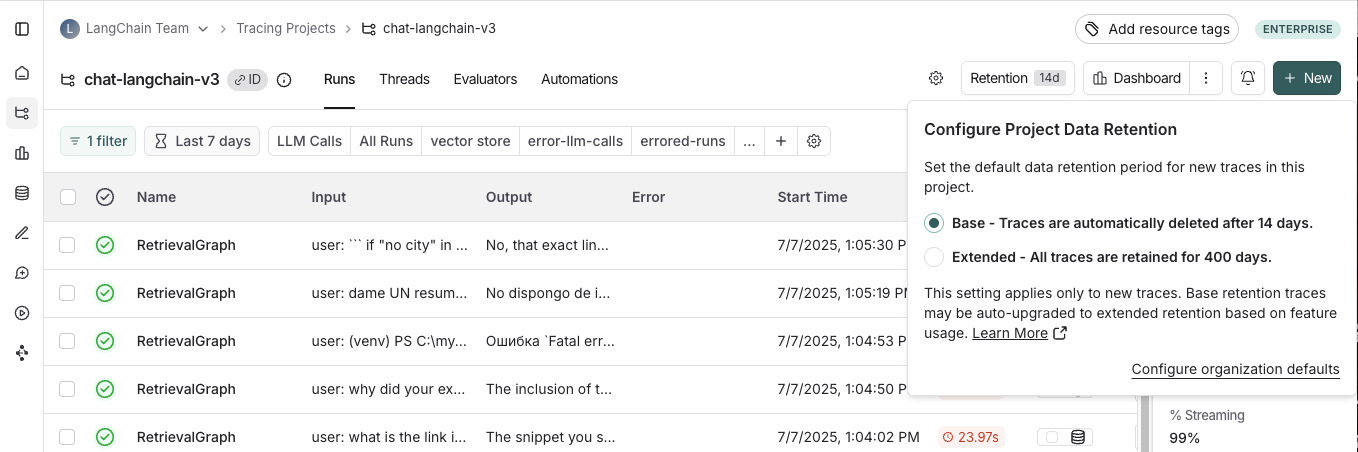Open the datasets database sidebar icon
Image resolution: width=1358 pixels, height=452 pixels.
[22, 193]
